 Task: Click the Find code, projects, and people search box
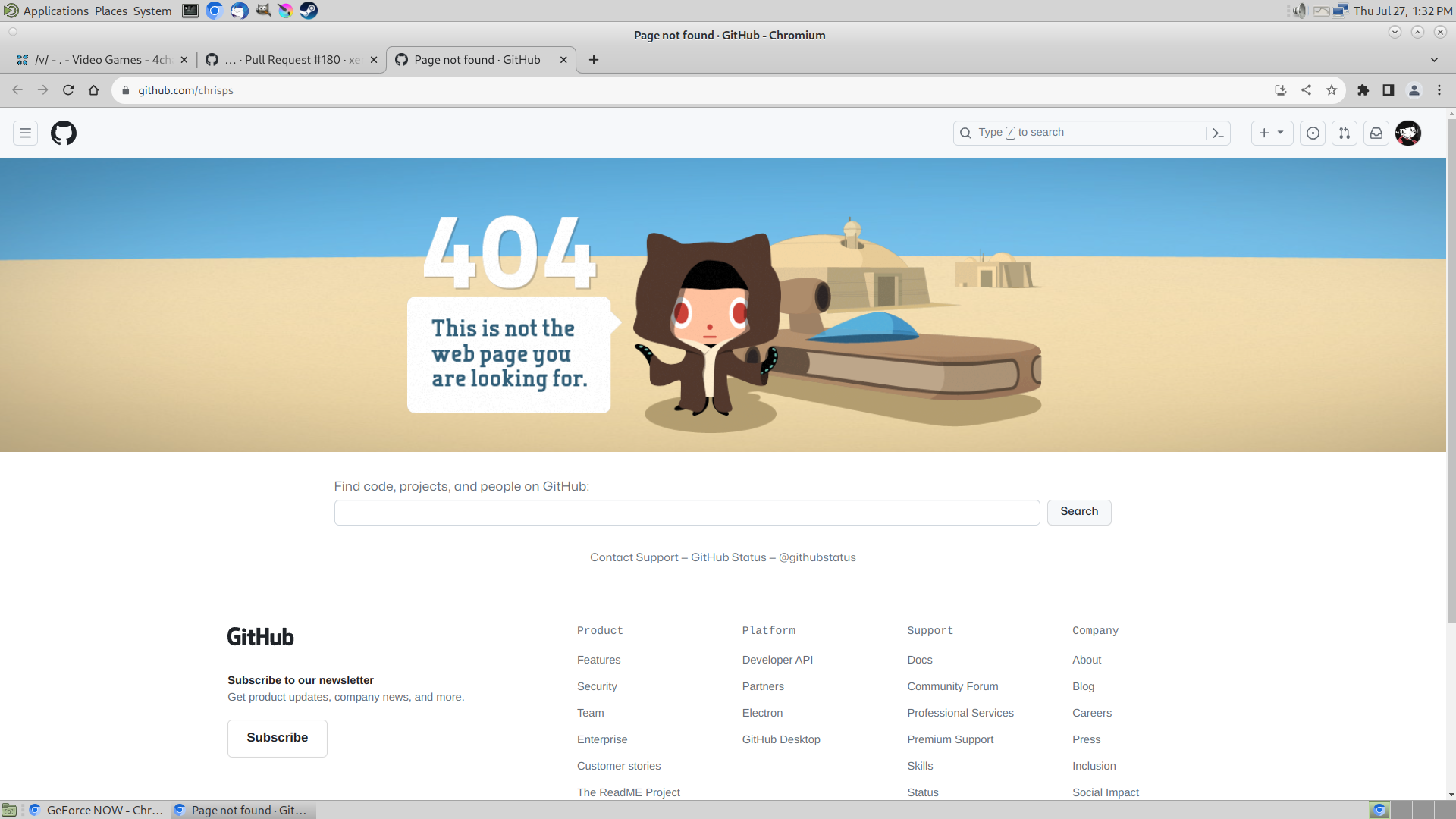pos(687,513)
